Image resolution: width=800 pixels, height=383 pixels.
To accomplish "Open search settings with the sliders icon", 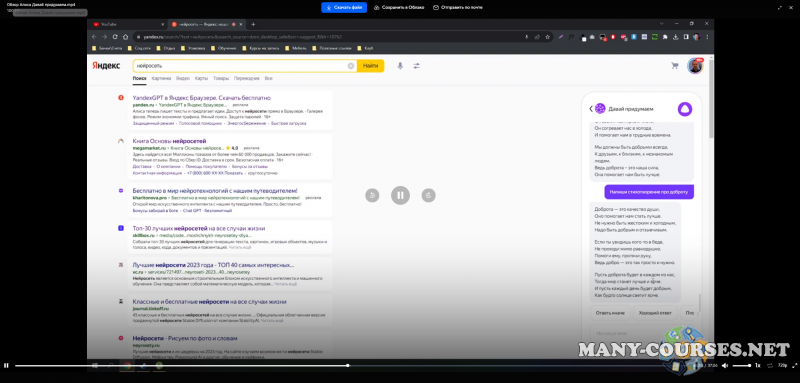I will (x=416, y=66).
